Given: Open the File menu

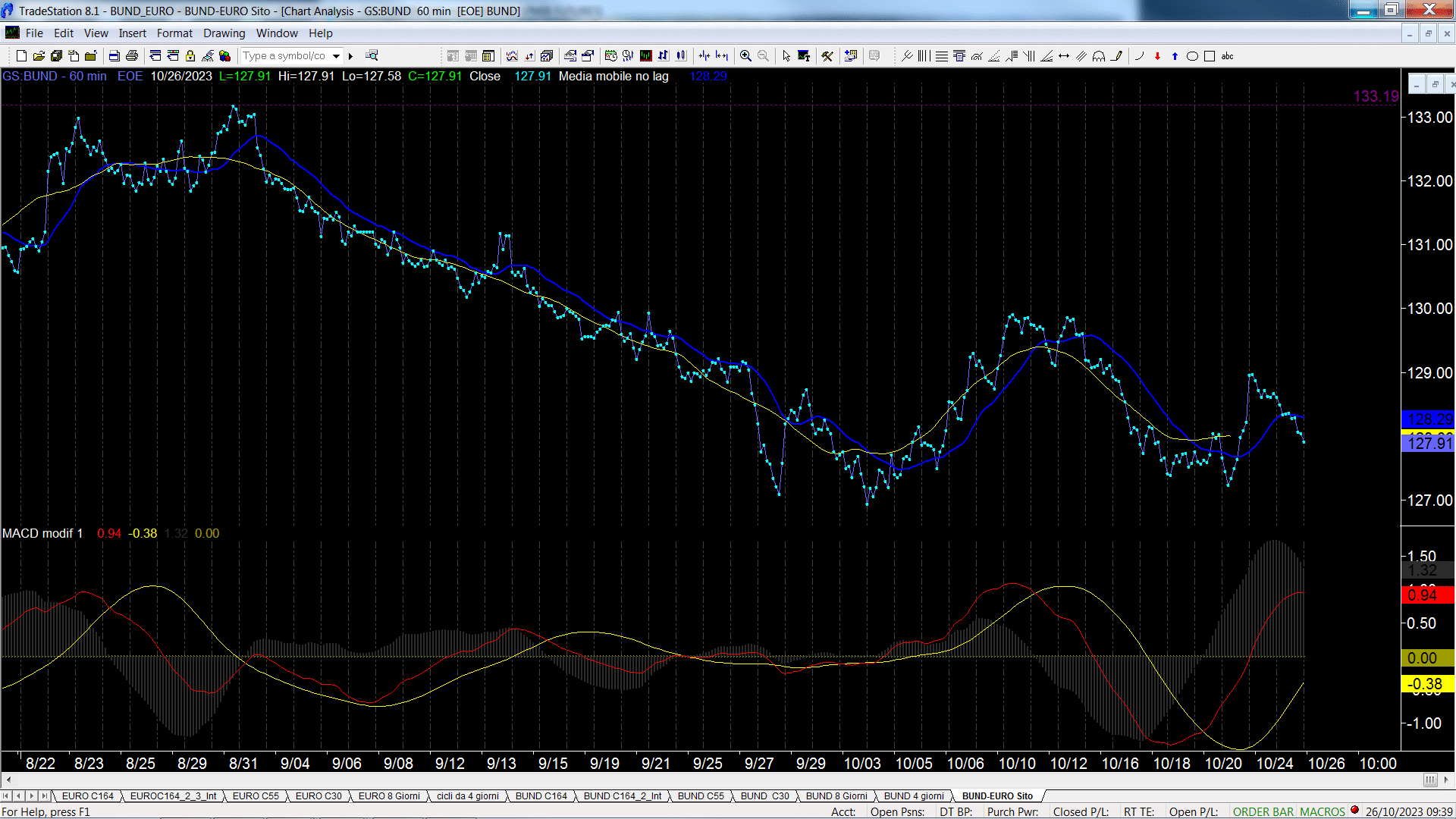Looking at the screenshot, I should tap(34, 33).
